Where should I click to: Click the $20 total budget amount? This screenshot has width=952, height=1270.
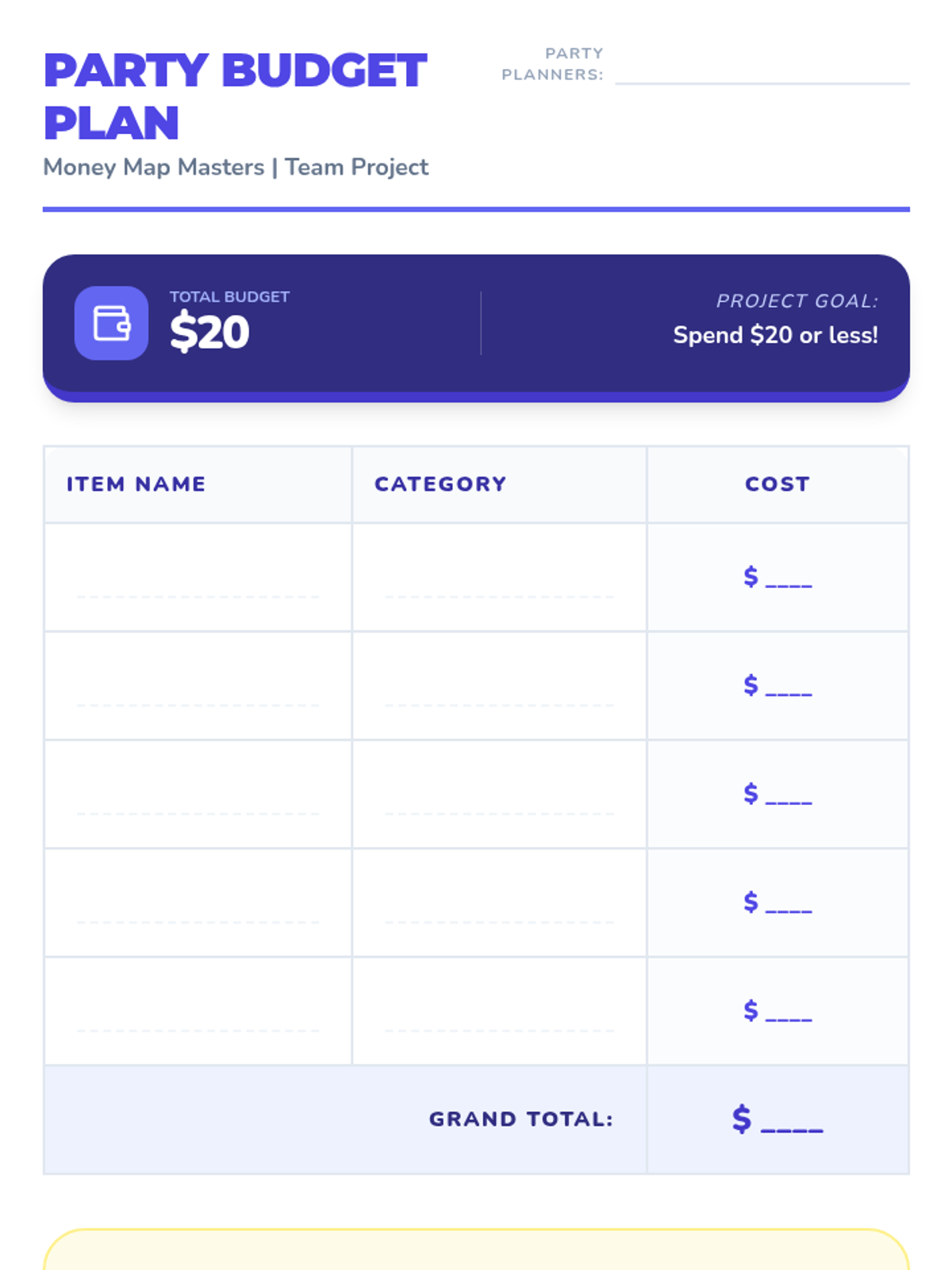click(x=209, y=332)
